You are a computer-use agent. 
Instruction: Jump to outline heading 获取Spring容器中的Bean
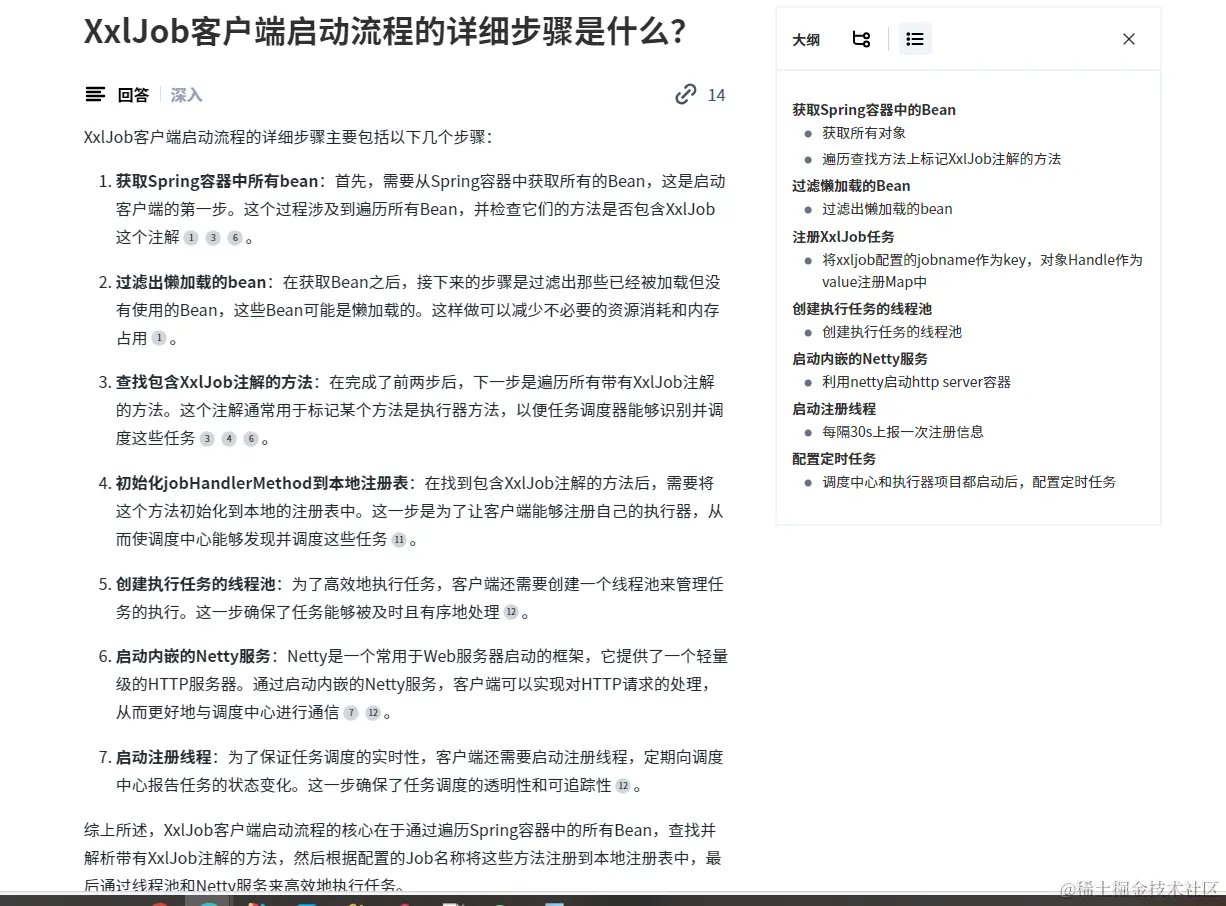pyautogui.click(x=874, y=110)
